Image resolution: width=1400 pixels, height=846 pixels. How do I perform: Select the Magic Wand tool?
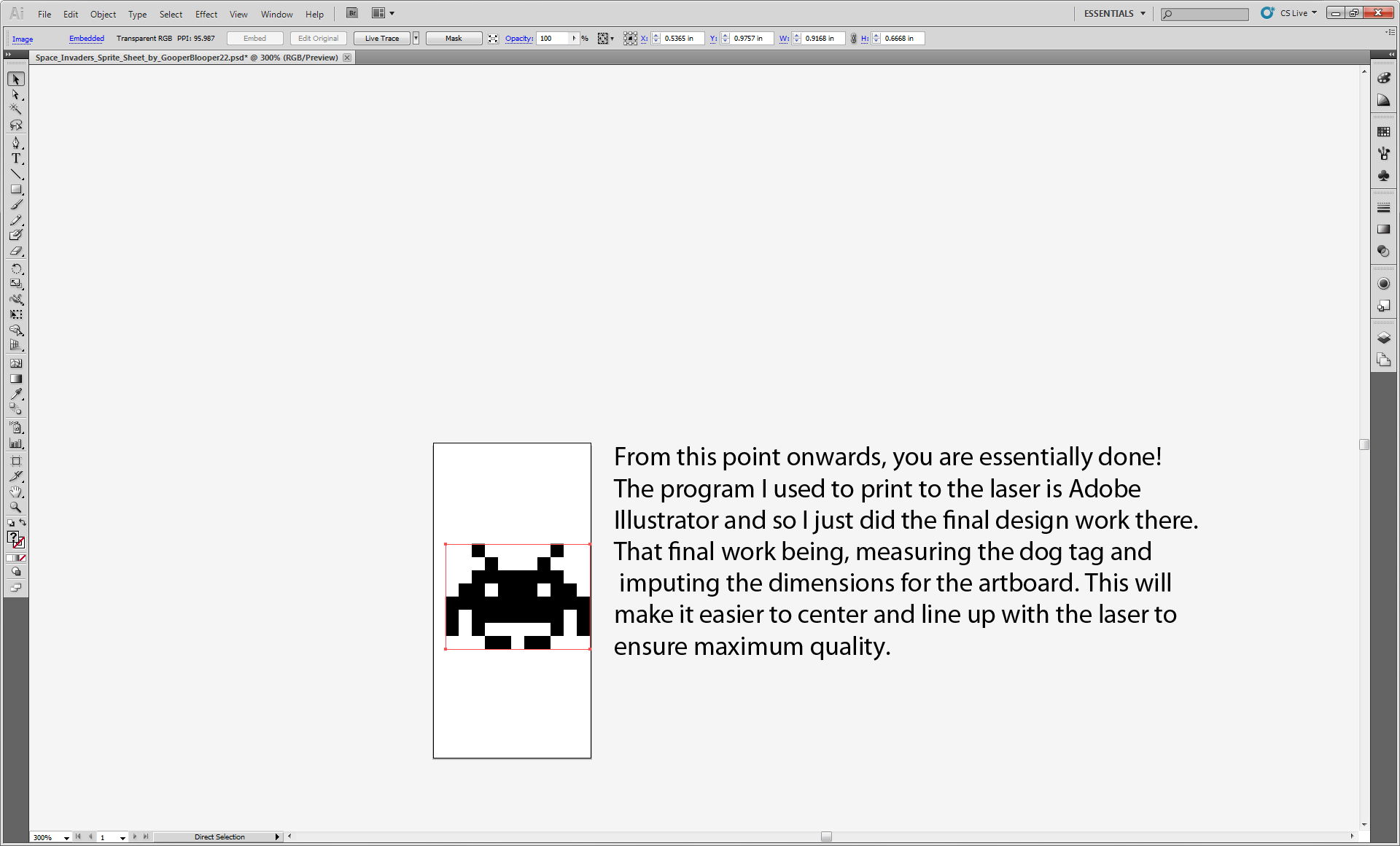click(x=16, y=110)
